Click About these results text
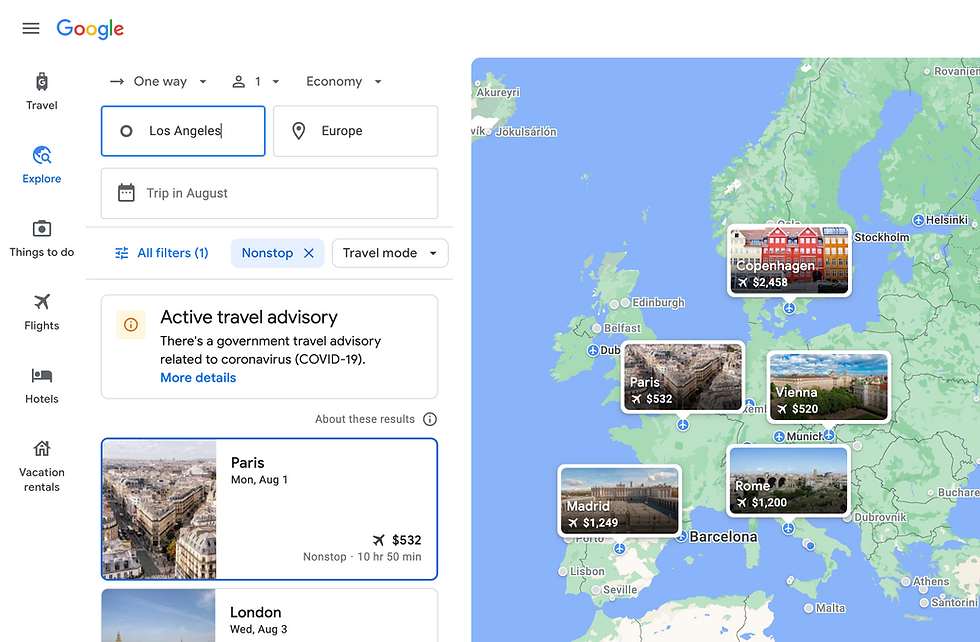This screenshot has width=980, height=642. click(364, 419)
